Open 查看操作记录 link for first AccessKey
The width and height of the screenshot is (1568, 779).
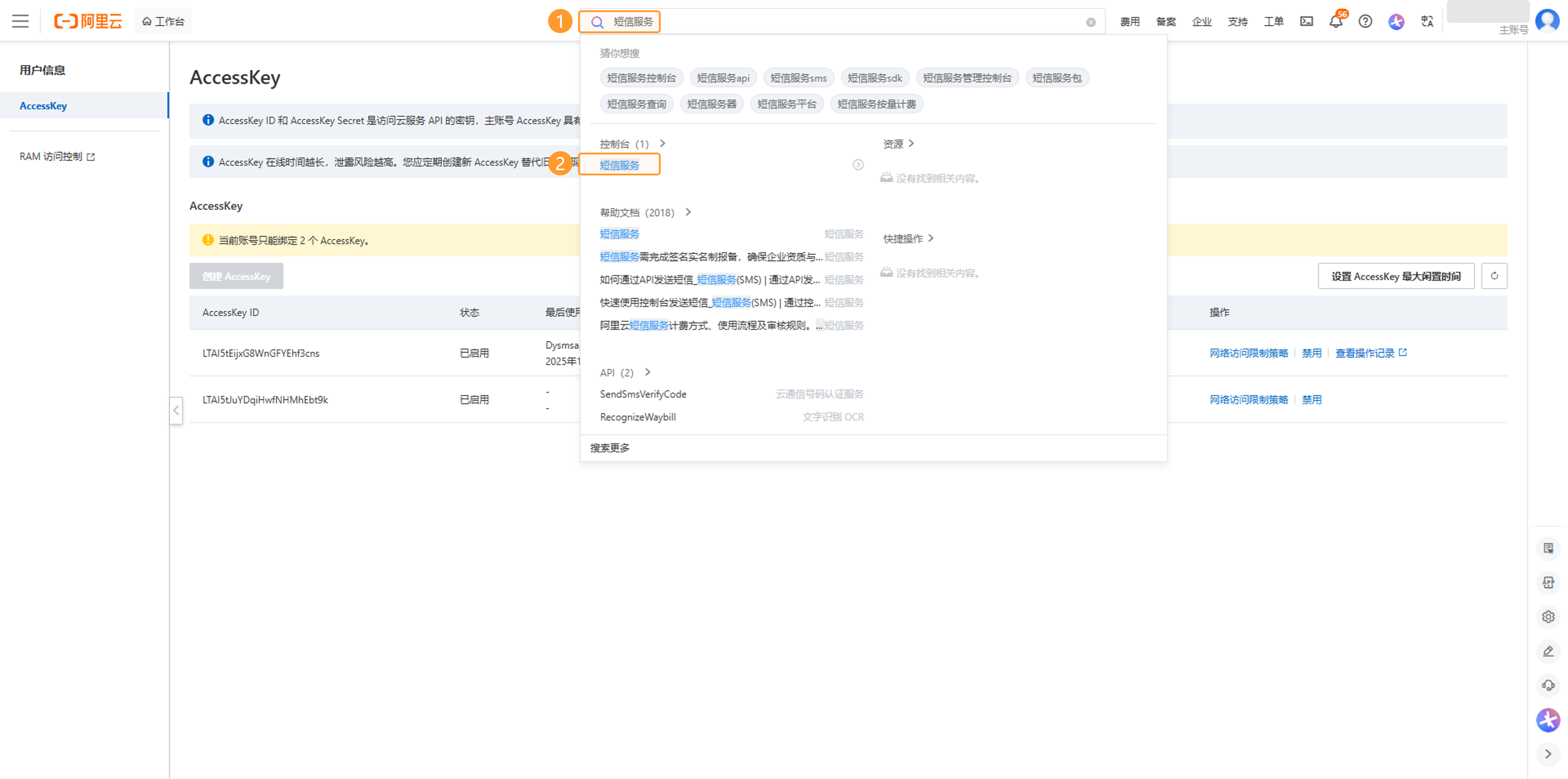[x=1366, y=353]
